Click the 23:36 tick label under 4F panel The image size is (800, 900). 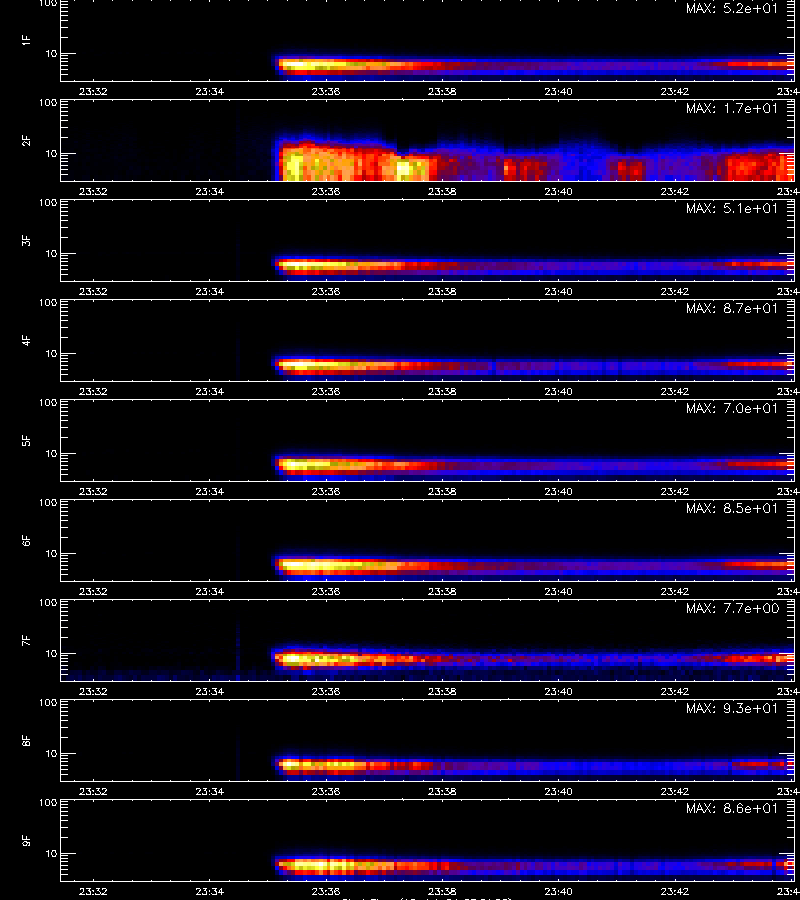coord(326,391)
